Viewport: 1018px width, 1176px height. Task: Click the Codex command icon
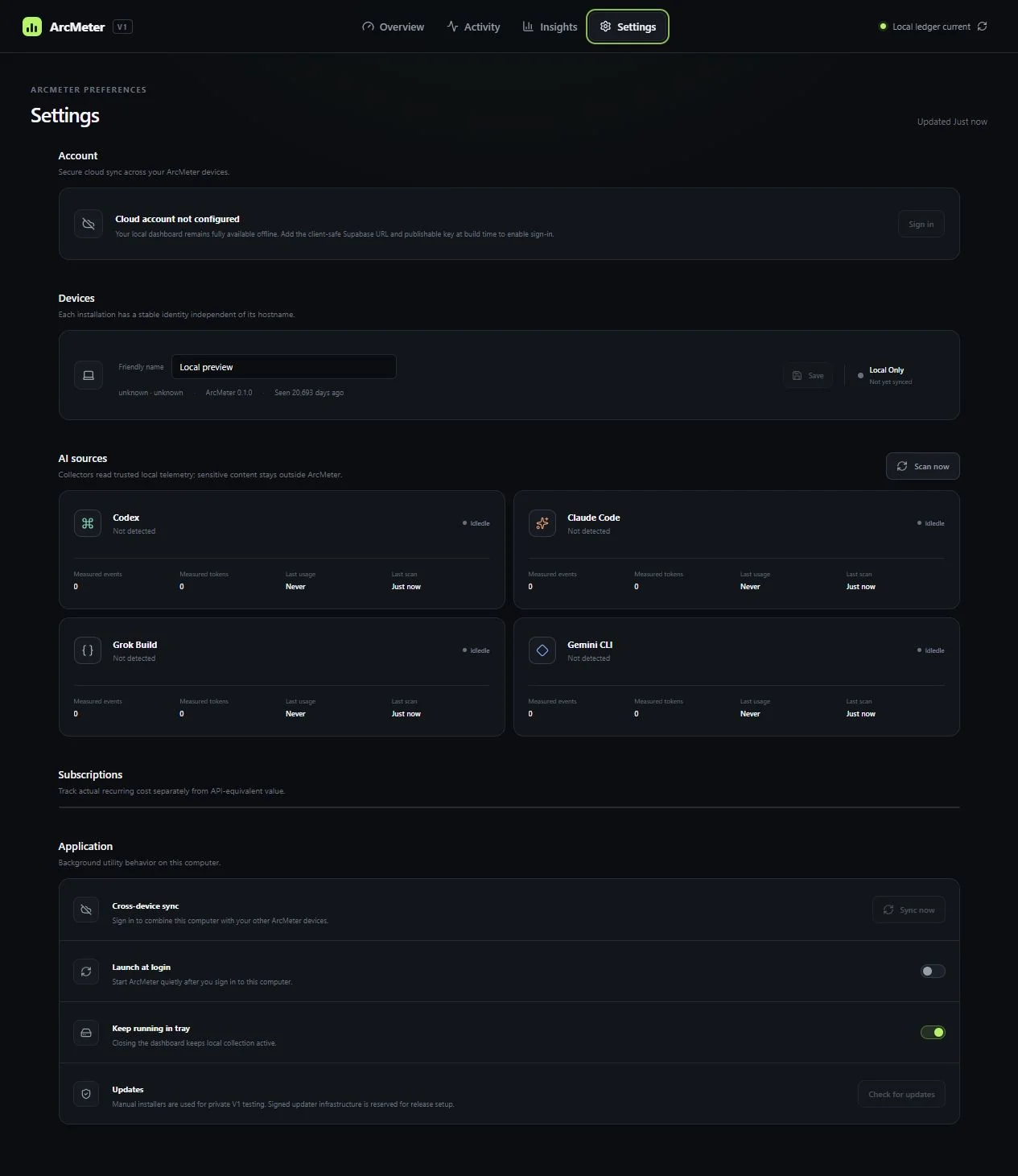point(88,523)
